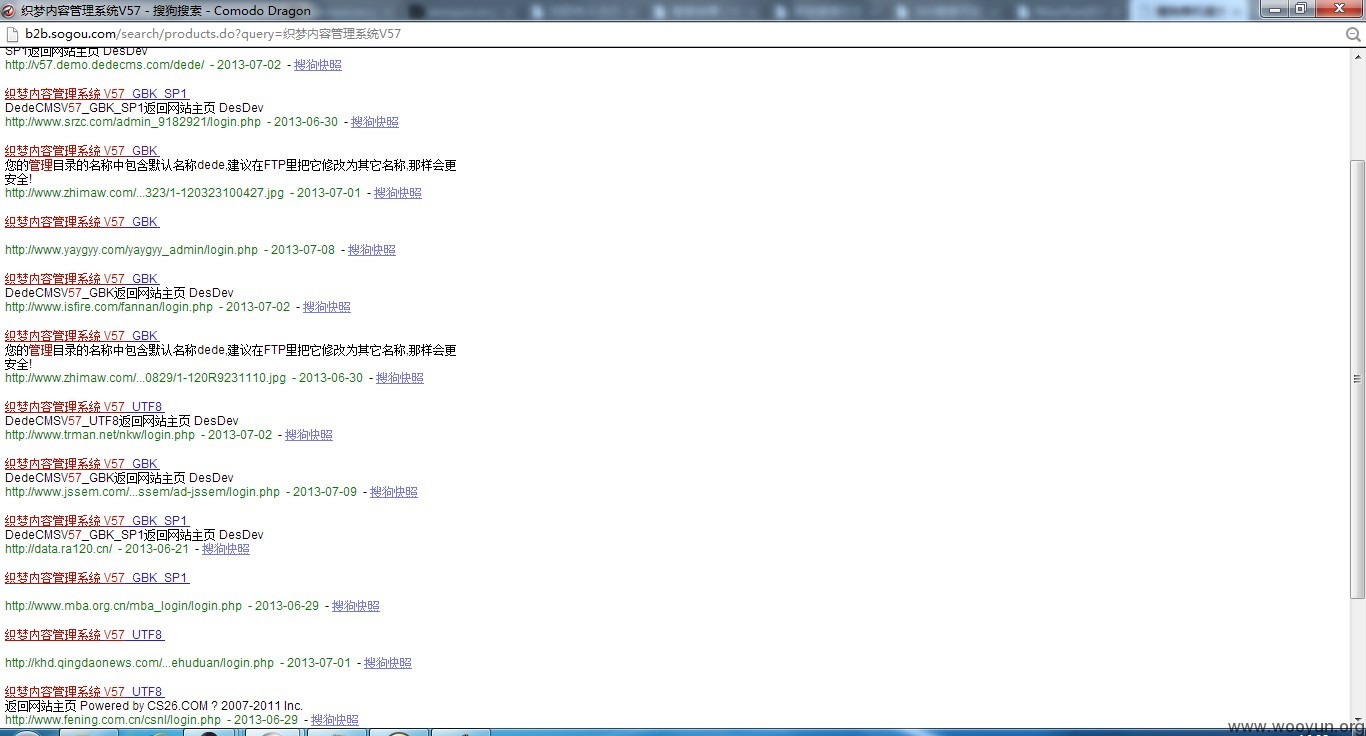Open V57_GBK_SP1 title above data.ra120.cn URL
This screenshot has width=1366, height=736.
point(97,521)
